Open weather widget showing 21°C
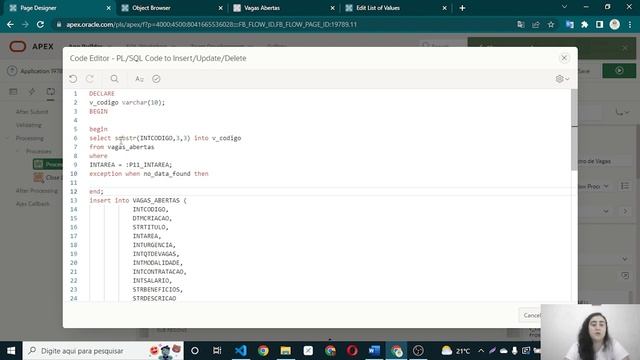The image size is (640, 360). coord(456,351)
